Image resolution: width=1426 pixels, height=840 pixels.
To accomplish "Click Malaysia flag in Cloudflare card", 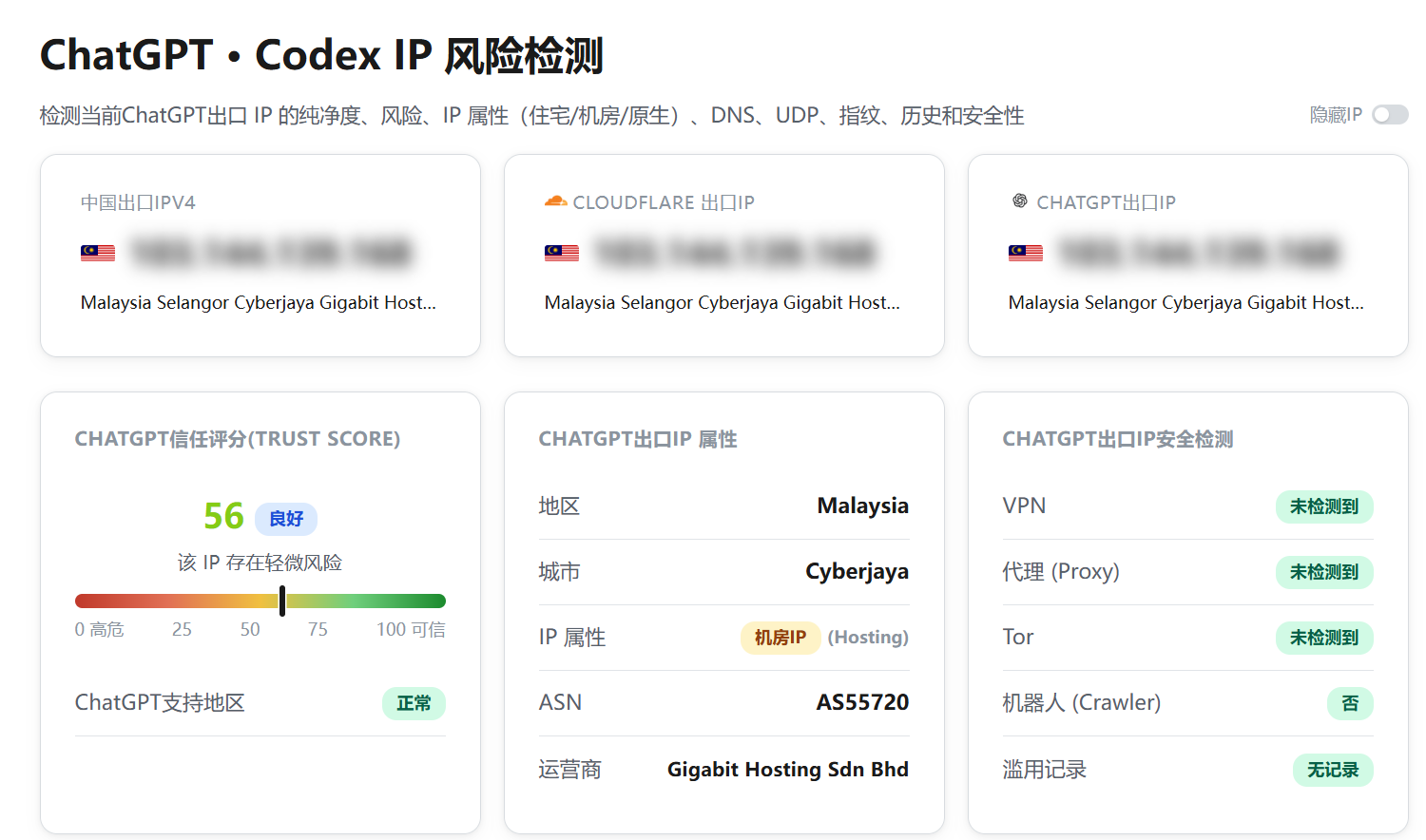I will pos(562,253).
